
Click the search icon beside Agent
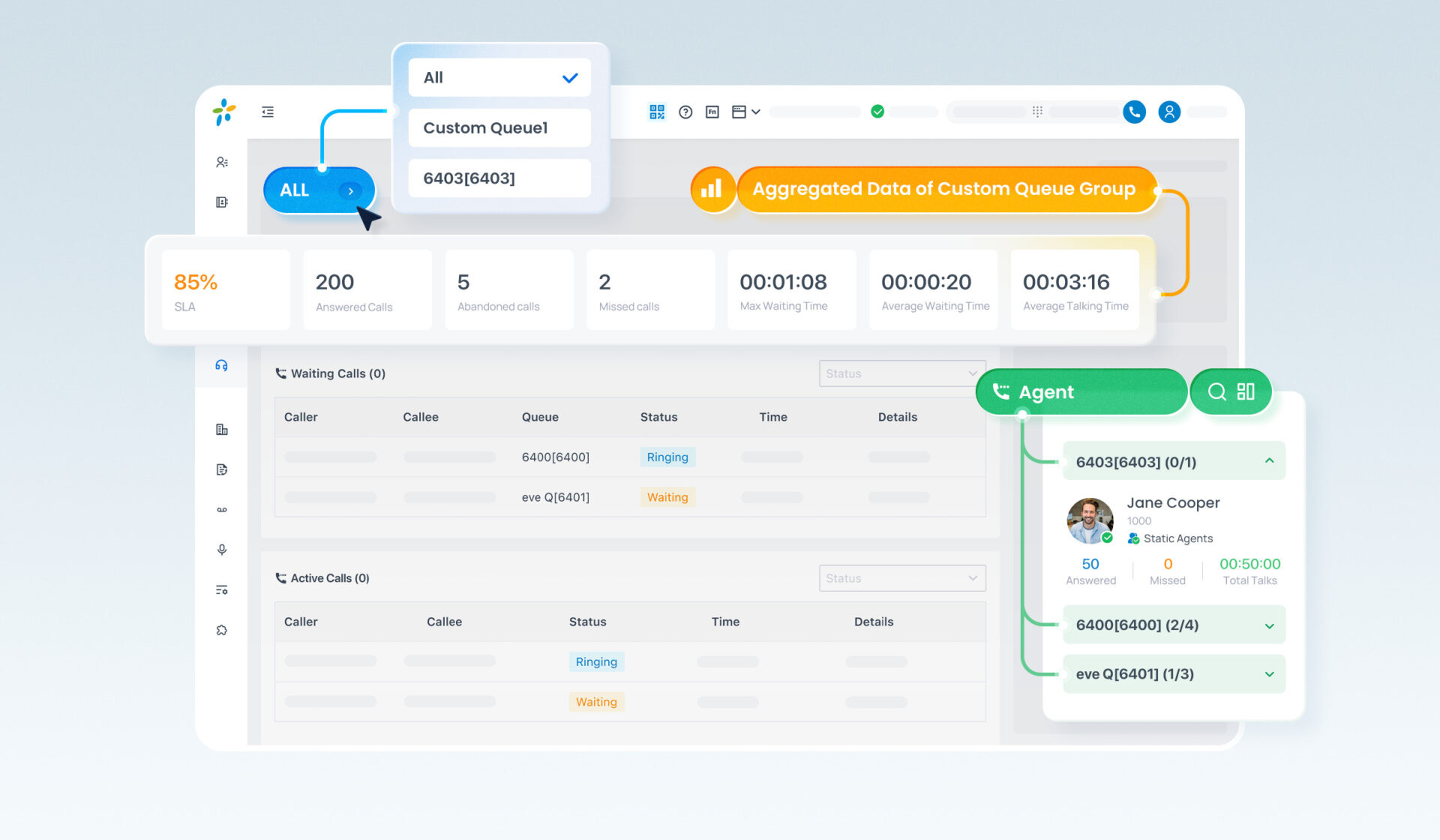point(1216,391)
